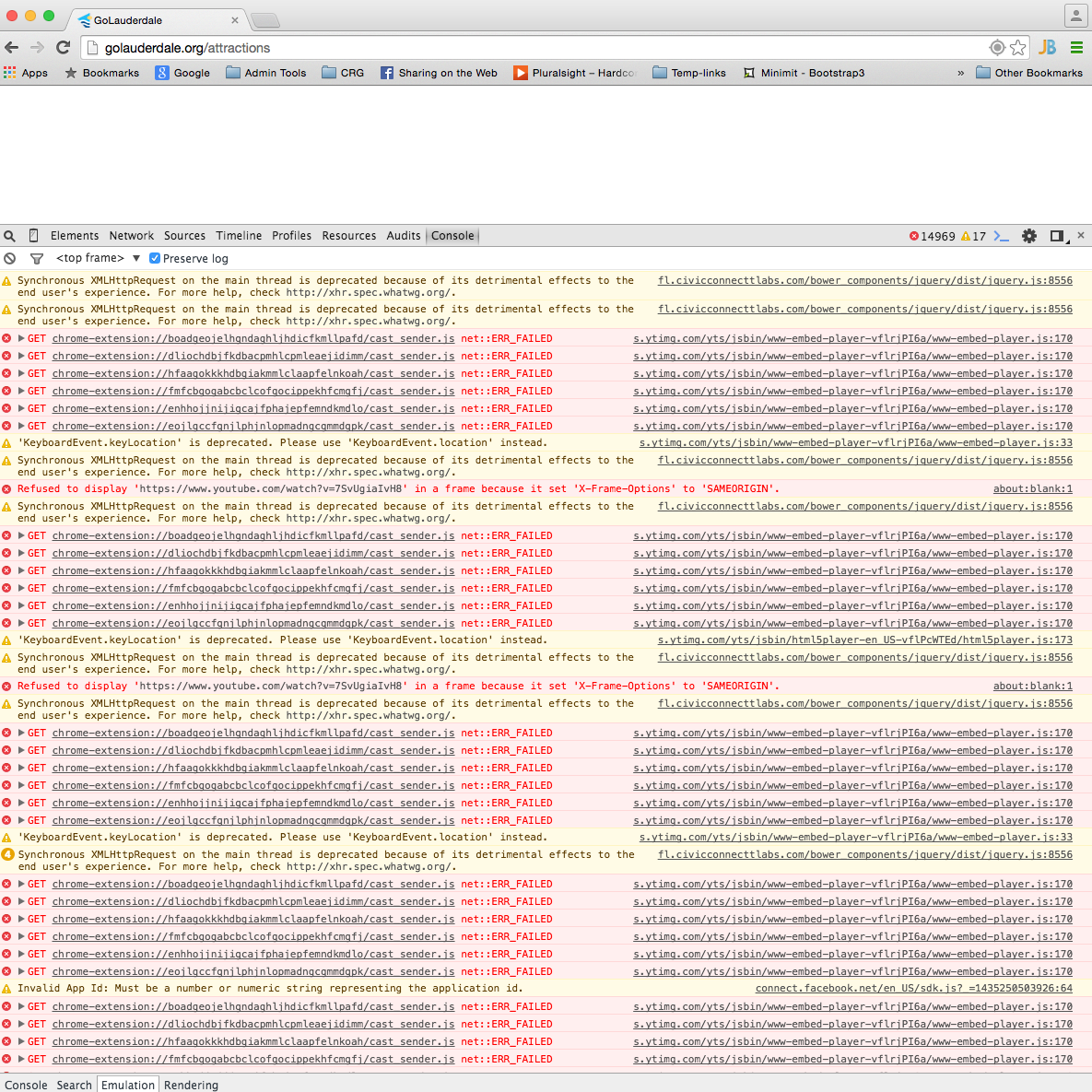Open the Google bookmark
The height and width of the screenshot is (1092, 1092).
pyautogui.click(x=182, y=73)
